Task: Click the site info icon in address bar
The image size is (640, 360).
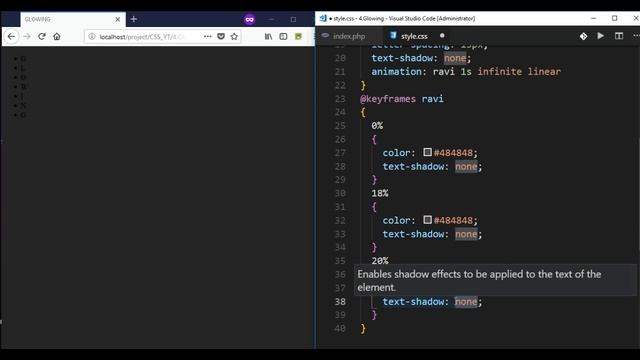Action: coord(92,36)
